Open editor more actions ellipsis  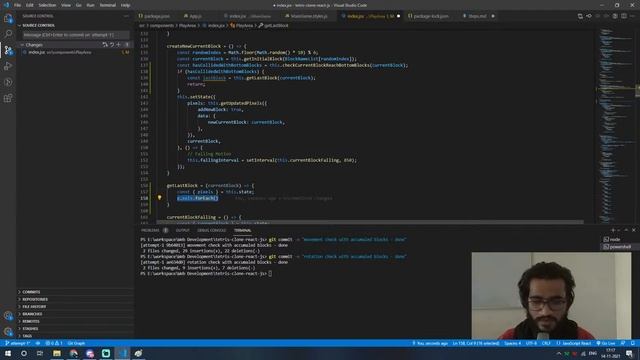[x=633, y=16]
